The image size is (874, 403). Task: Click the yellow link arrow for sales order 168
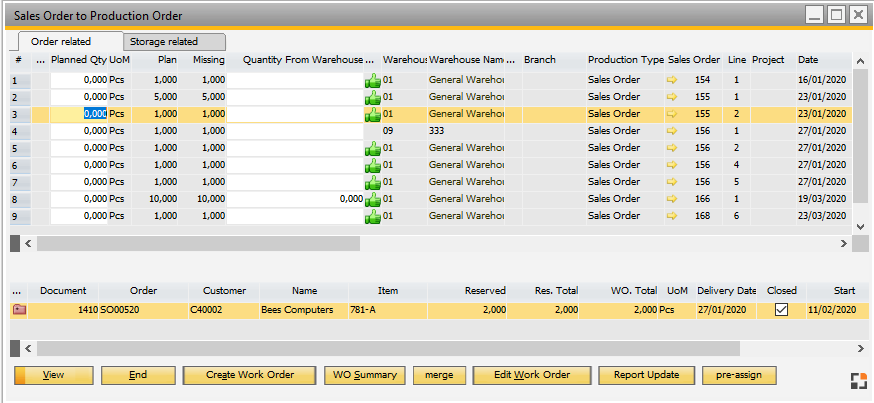(x=672, y=216)
